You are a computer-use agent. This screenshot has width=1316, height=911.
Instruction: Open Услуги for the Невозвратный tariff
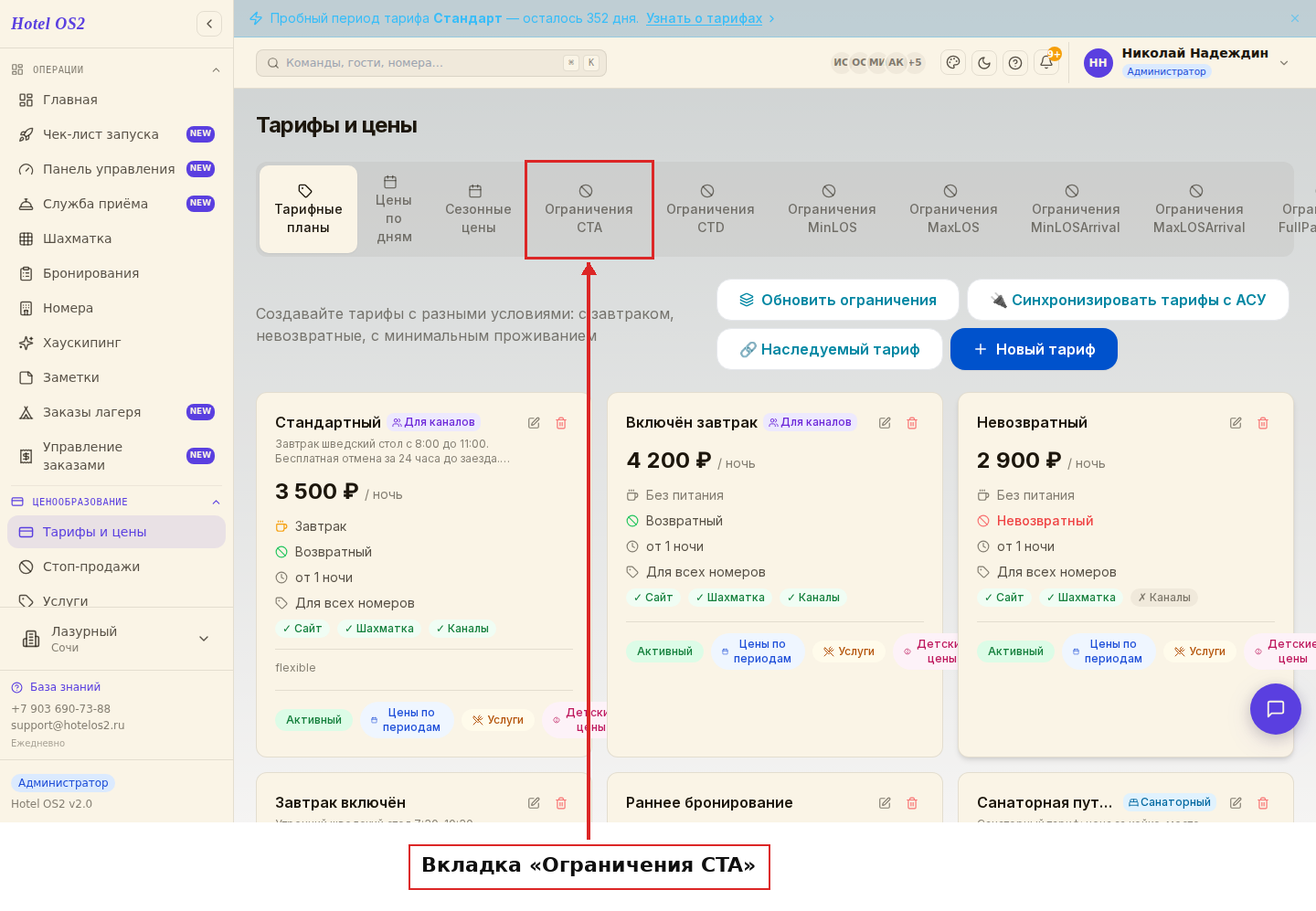pos(1200,651)
